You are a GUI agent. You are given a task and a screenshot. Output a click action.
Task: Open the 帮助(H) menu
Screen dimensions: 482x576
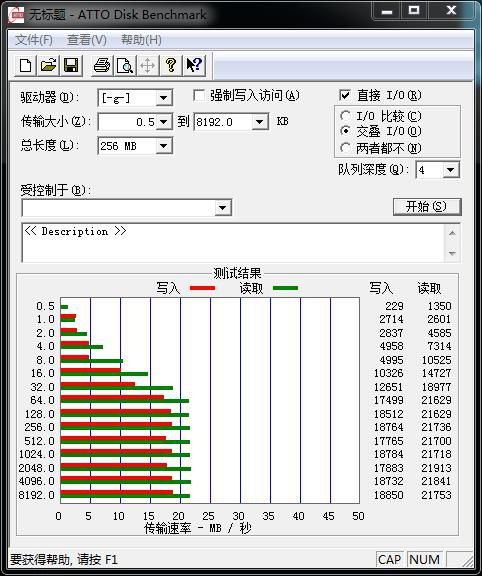(x=141, y=40)
